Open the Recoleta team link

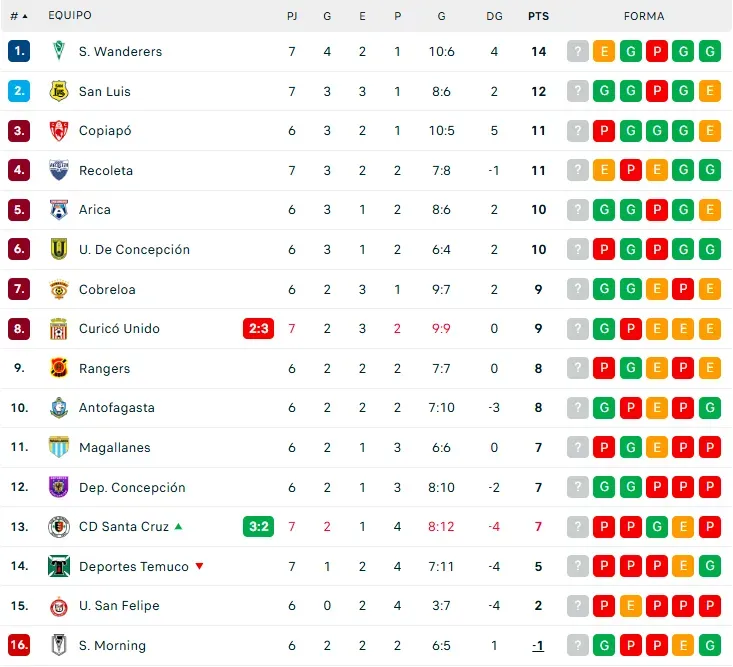coord(105,171)
